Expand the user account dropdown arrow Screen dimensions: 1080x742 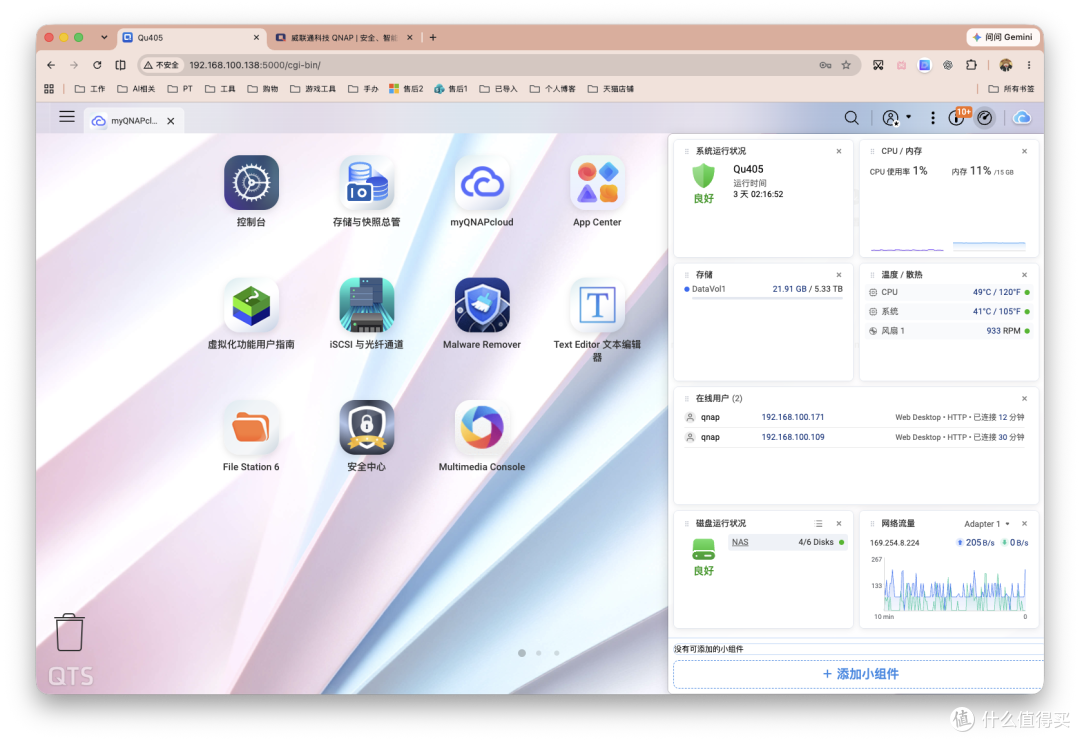pyautogui.click(x=908, y=117)
